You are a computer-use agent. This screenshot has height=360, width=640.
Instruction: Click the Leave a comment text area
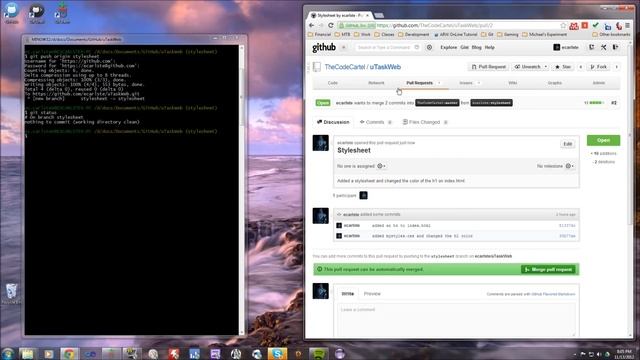455,320
